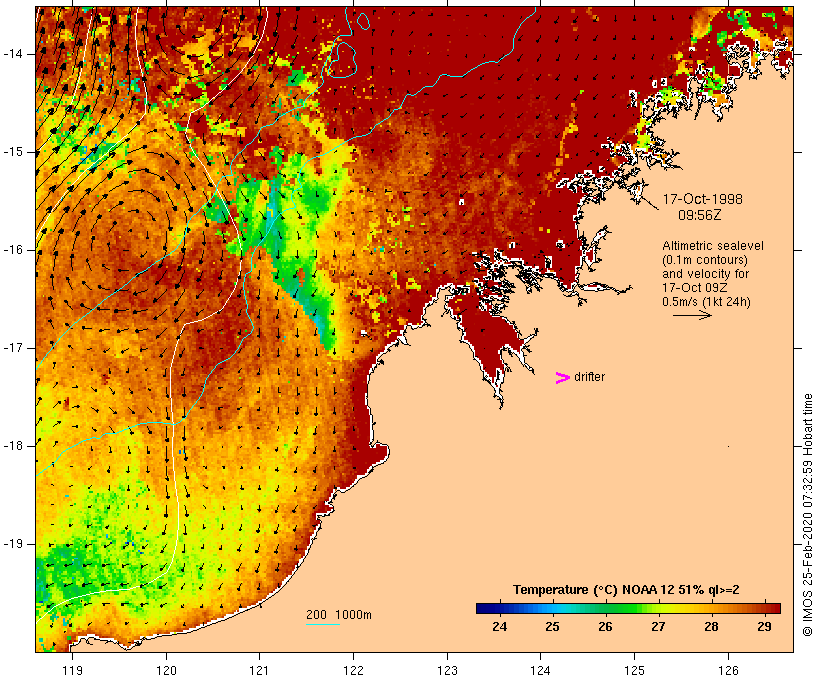
Task: Click the longitude axis label '121'
Action: 259,670
